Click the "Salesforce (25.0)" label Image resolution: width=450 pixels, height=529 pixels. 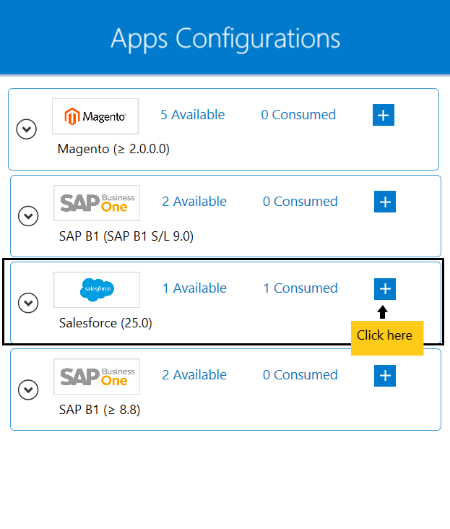tap(106, 323)
